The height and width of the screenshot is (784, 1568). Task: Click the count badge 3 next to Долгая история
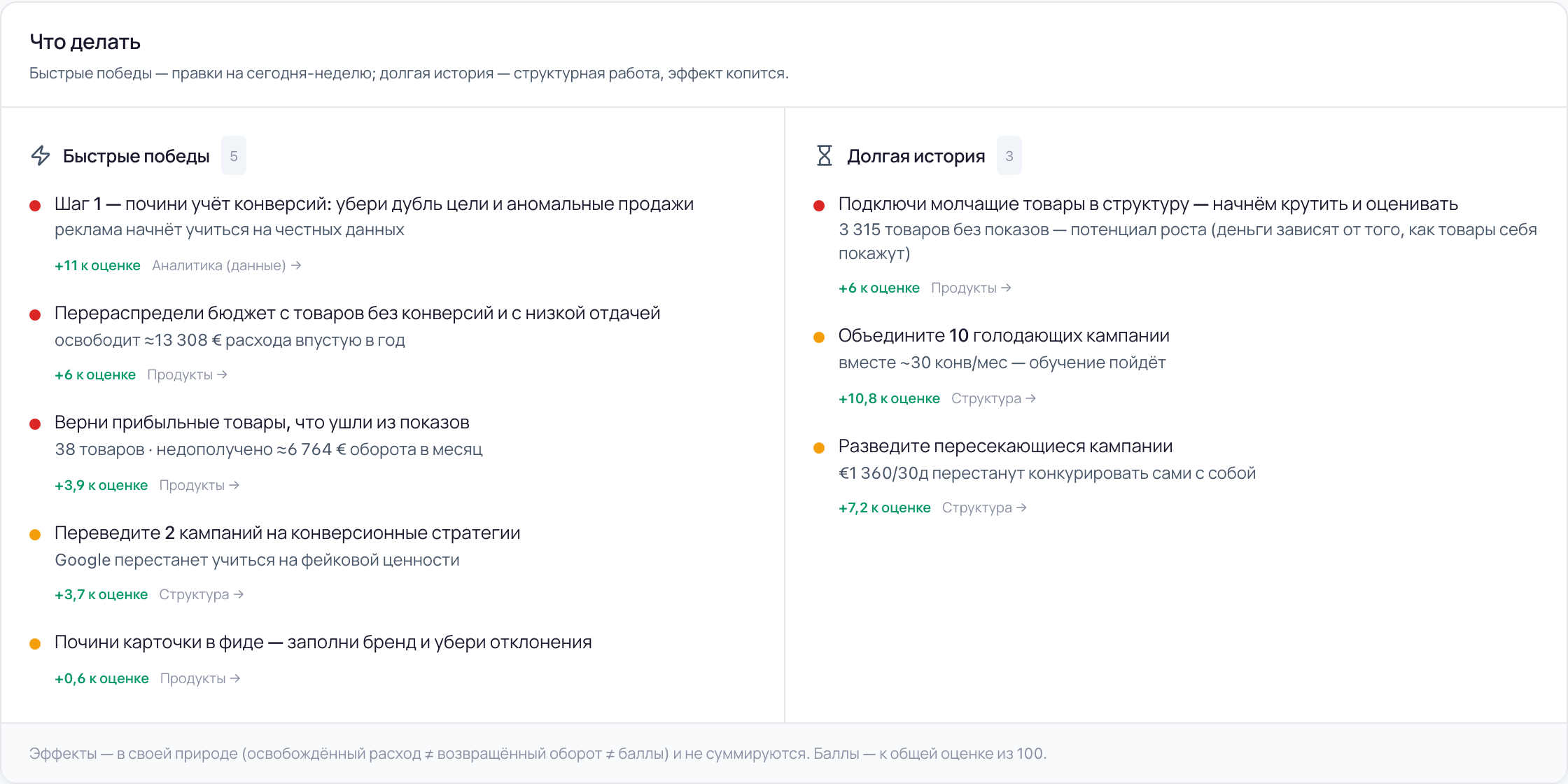pos(1009,155)
